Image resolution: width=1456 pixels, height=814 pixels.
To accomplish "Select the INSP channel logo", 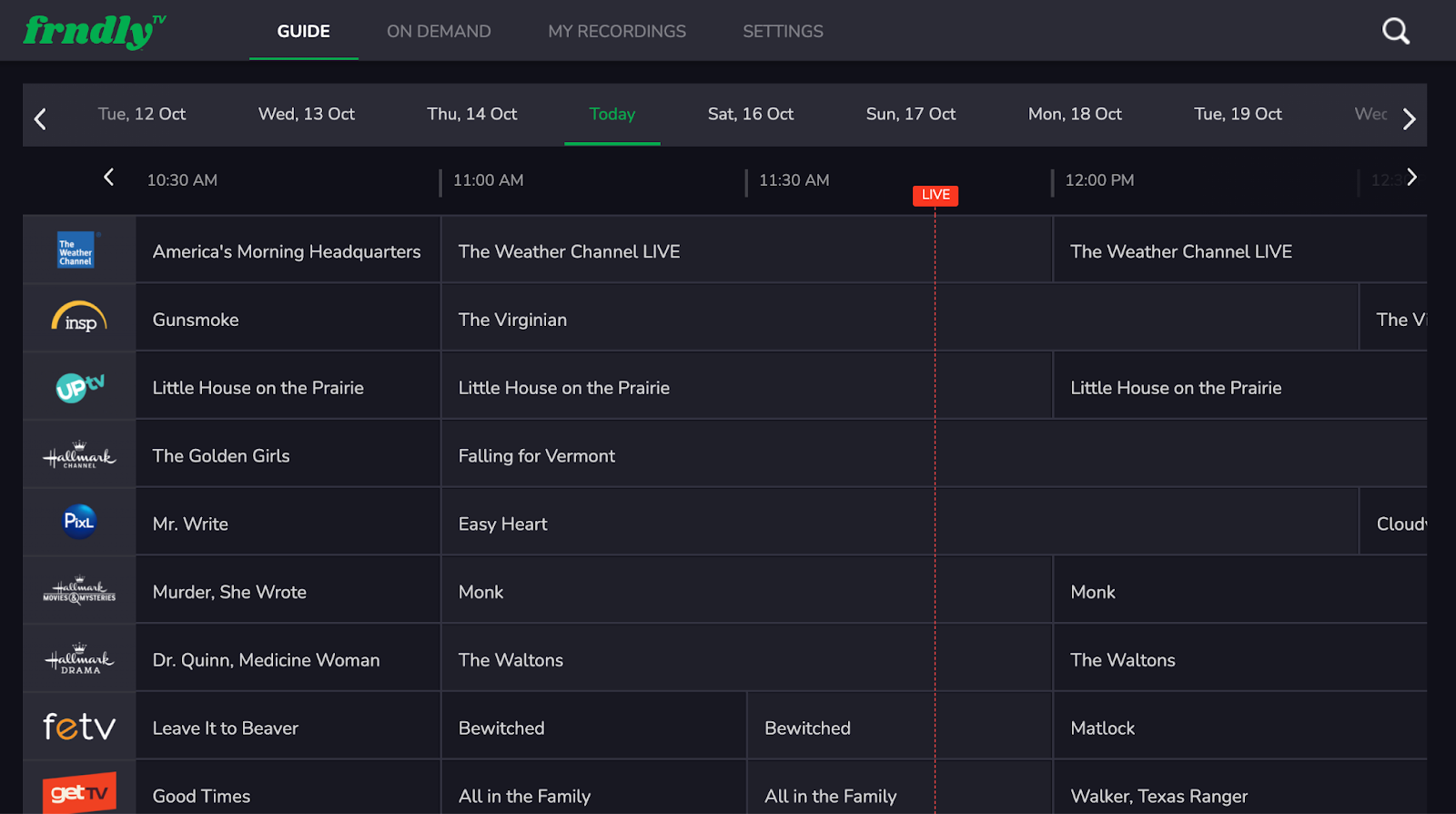I will point(79,318).
